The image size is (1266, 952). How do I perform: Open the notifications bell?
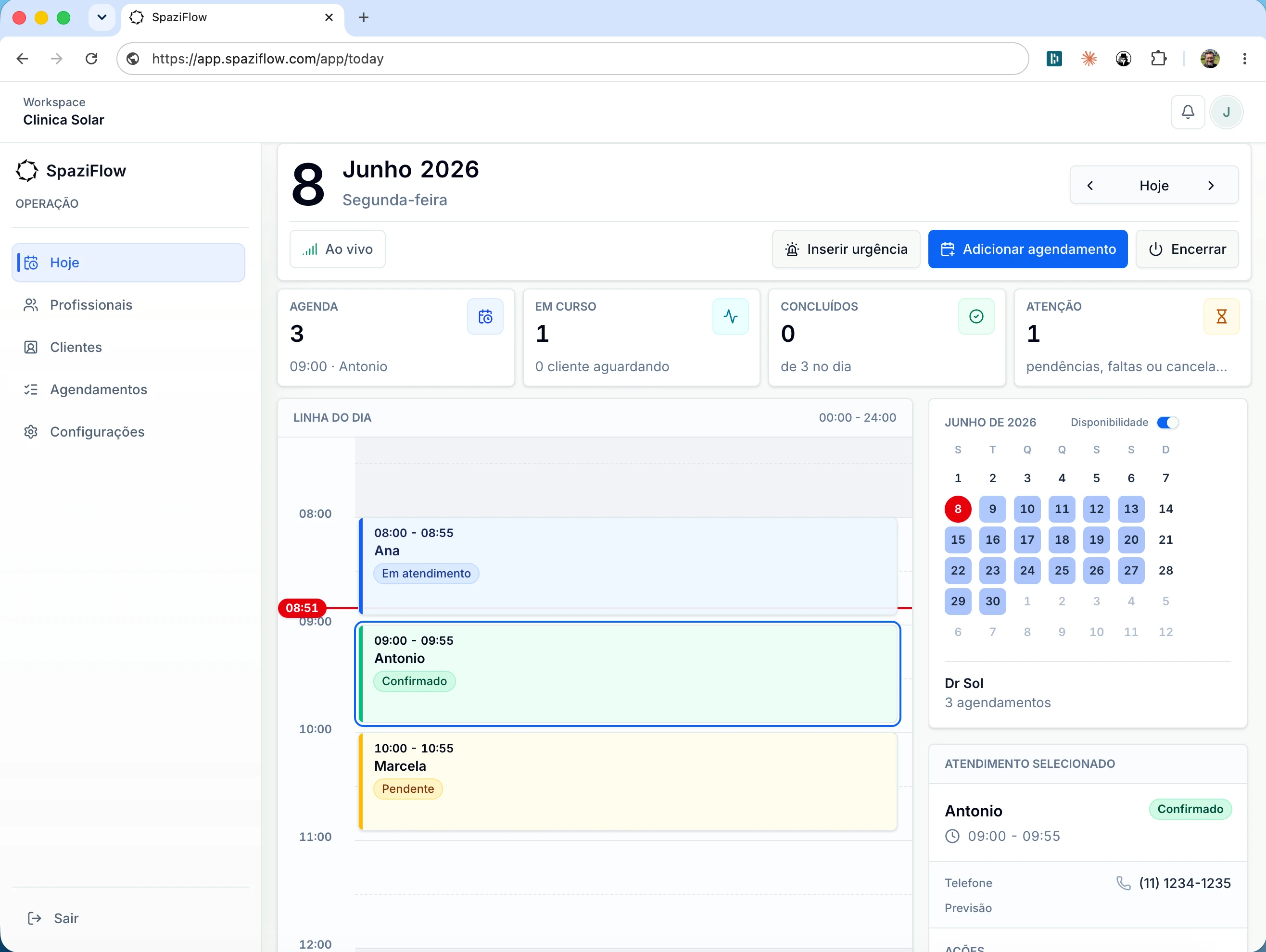point(1188,112)
